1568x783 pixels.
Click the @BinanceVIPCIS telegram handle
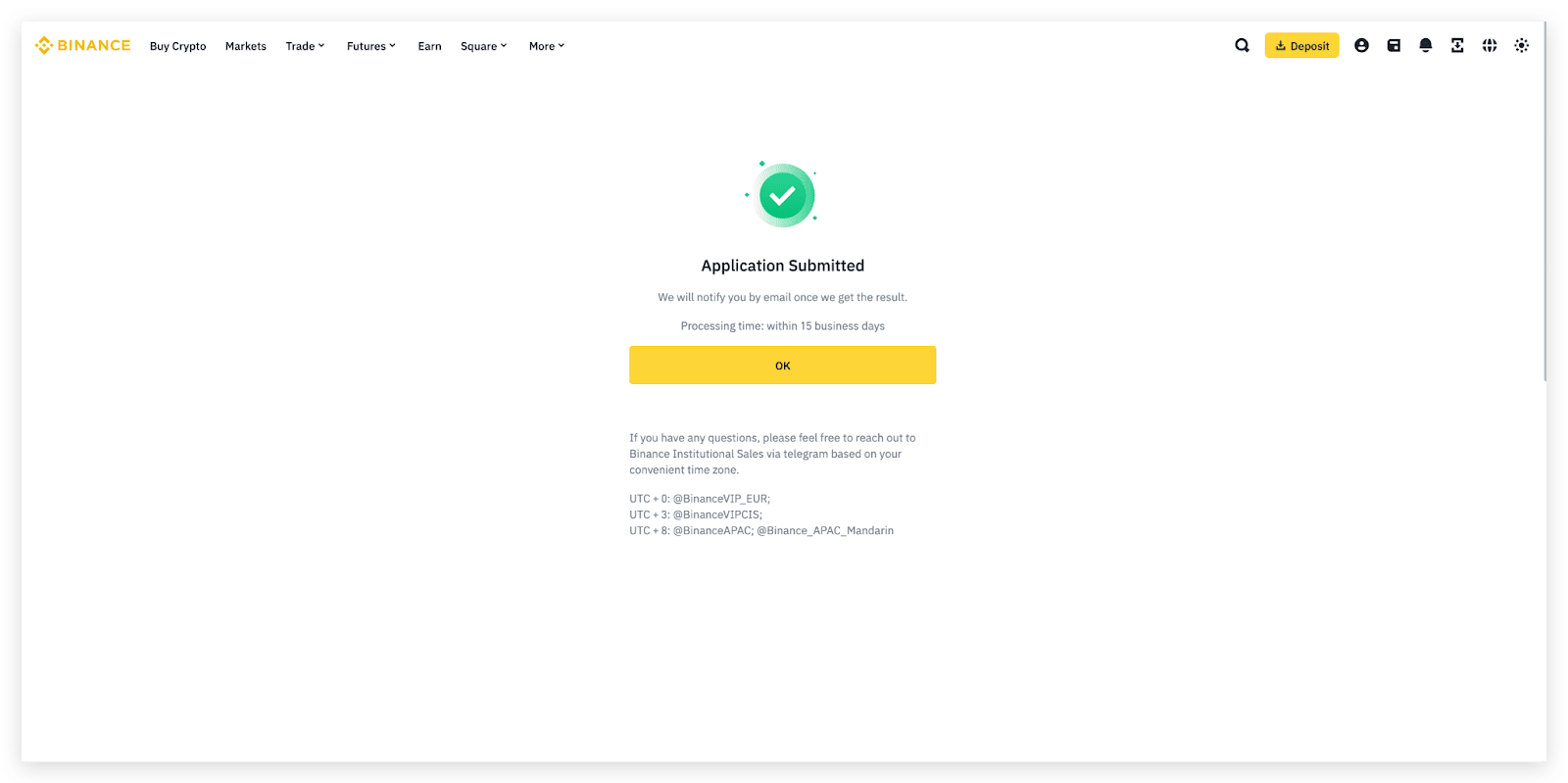click(x=716, y=514)
